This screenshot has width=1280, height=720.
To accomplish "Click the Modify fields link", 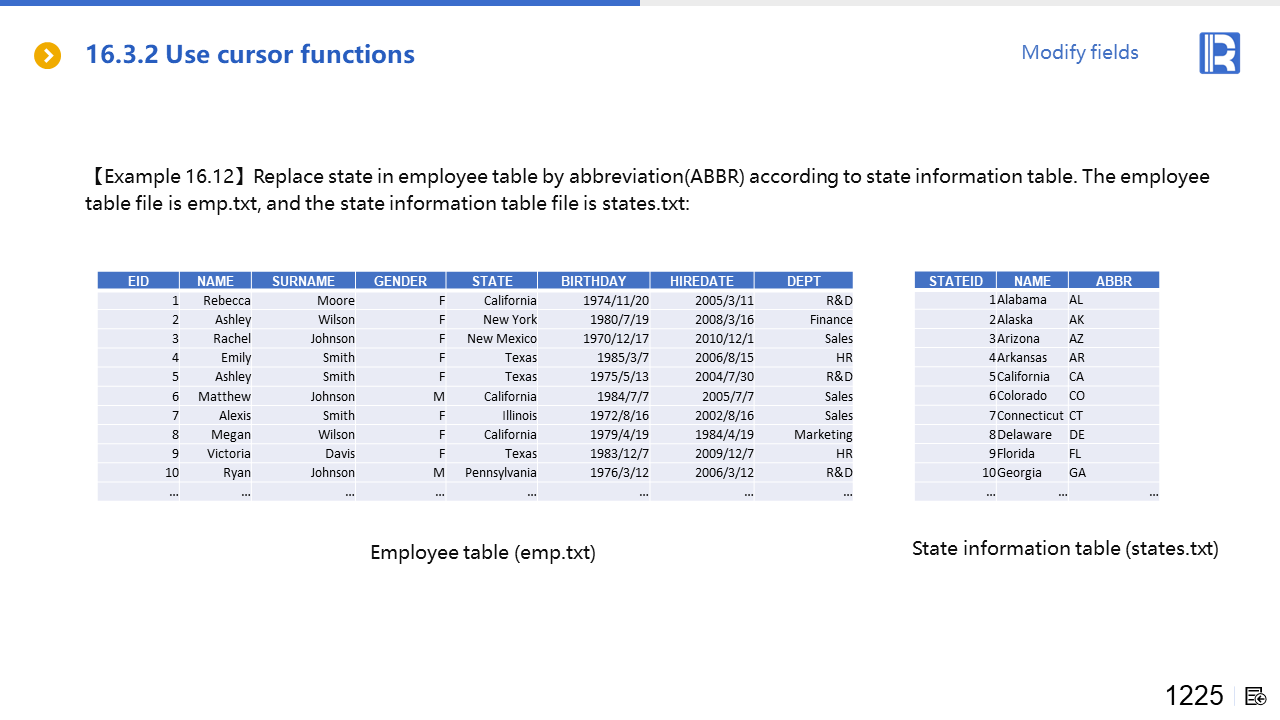I will pos(1079,53).
